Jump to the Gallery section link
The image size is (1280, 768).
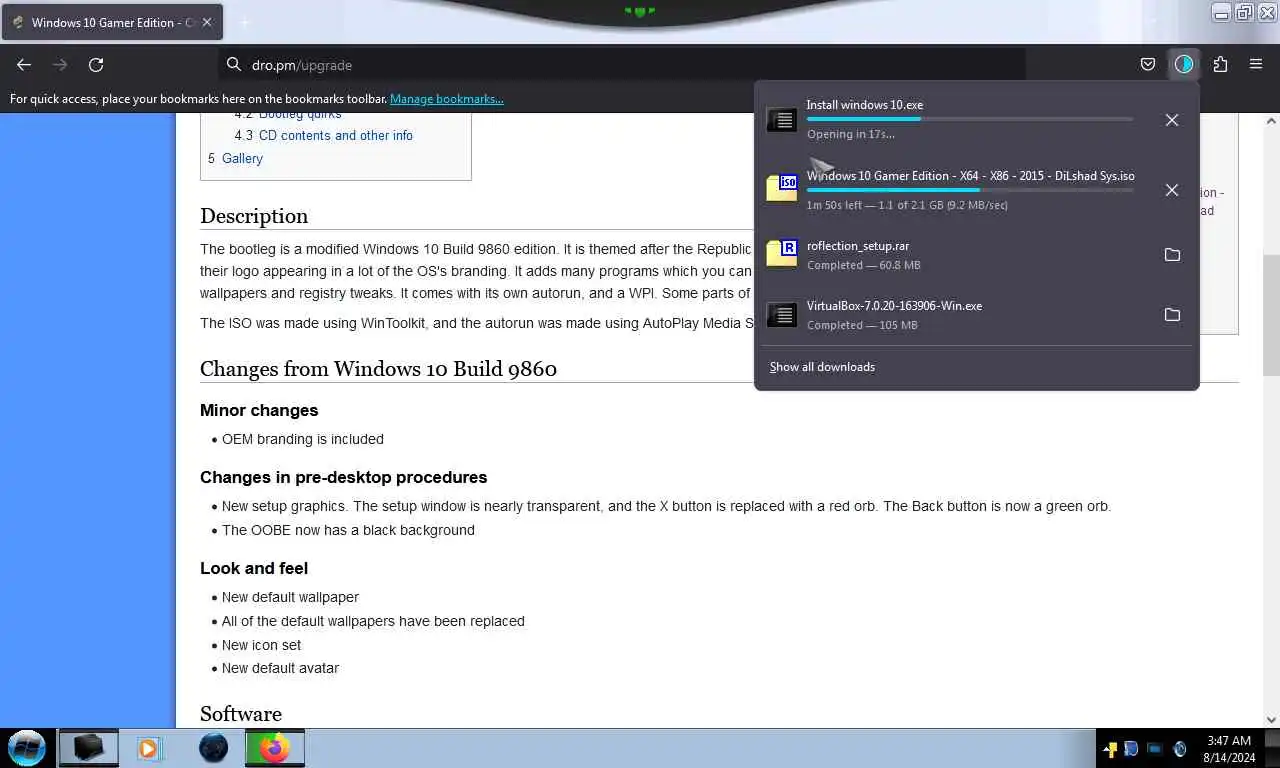click(x=243, y=158)
